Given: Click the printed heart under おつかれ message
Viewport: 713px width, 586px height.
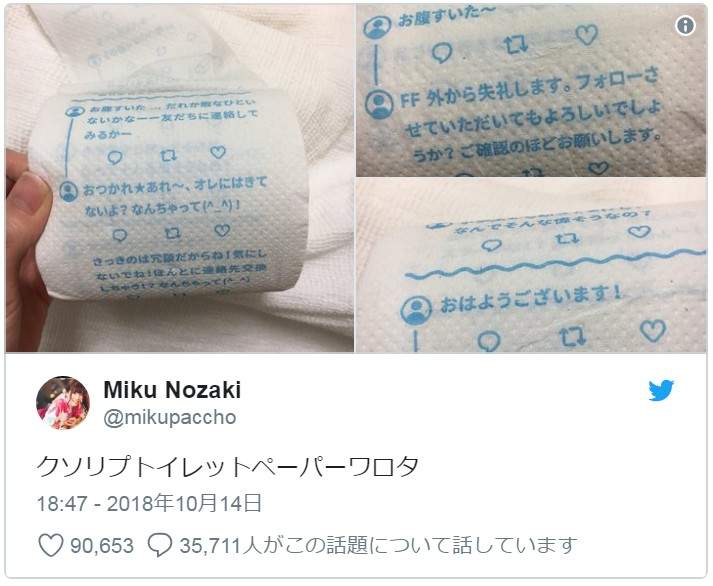Looking at the screenshot, I should (x=222, y=230).
